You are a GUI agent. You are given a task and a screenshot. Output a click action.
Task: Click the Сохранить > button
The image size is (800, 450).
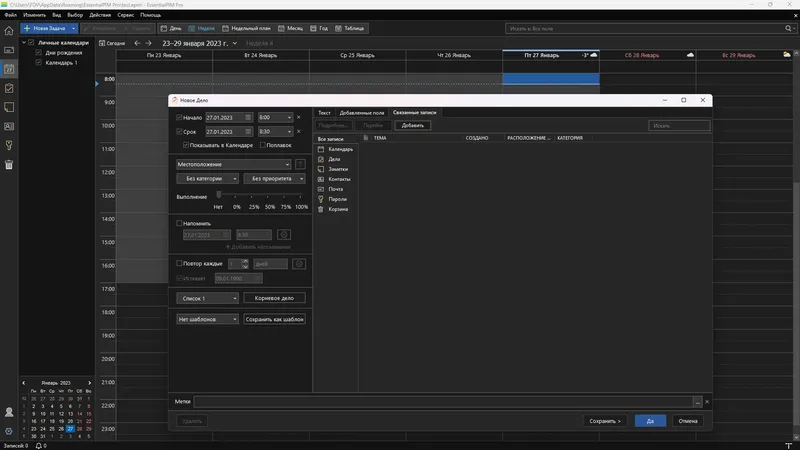[x=605, y=421]
